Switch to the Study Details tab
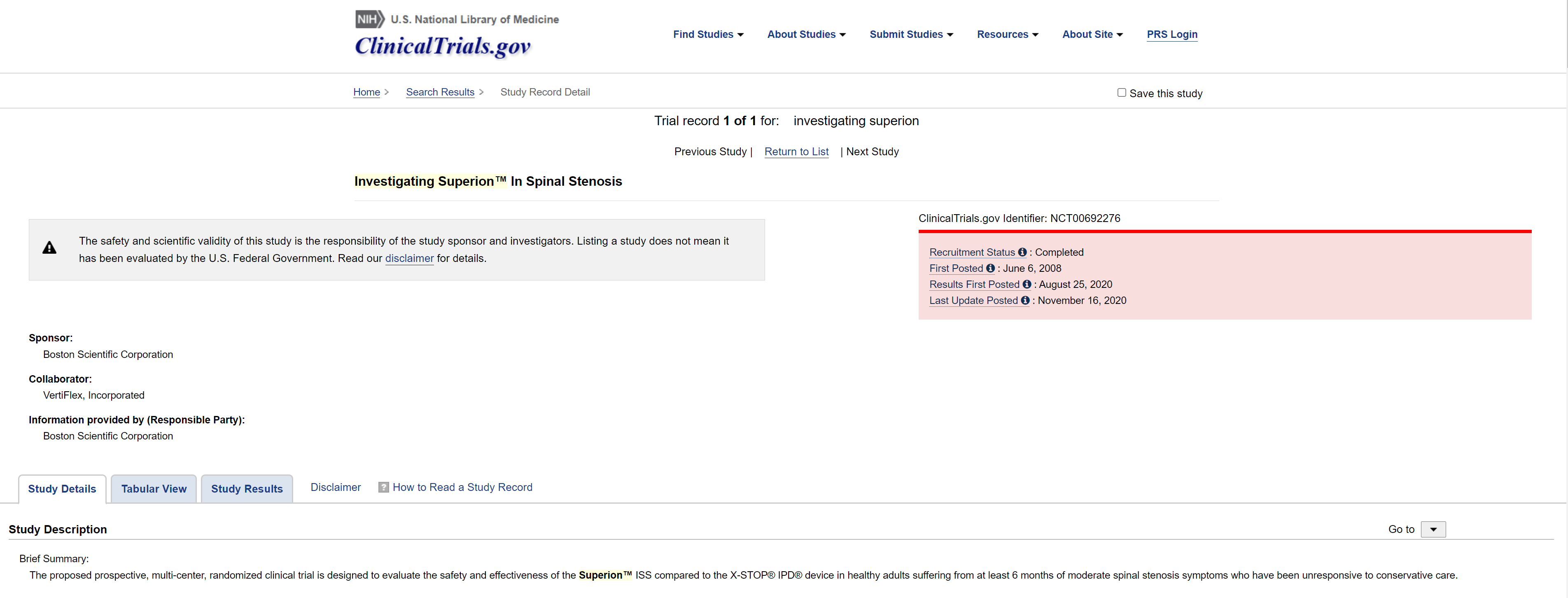 point(62,489)
